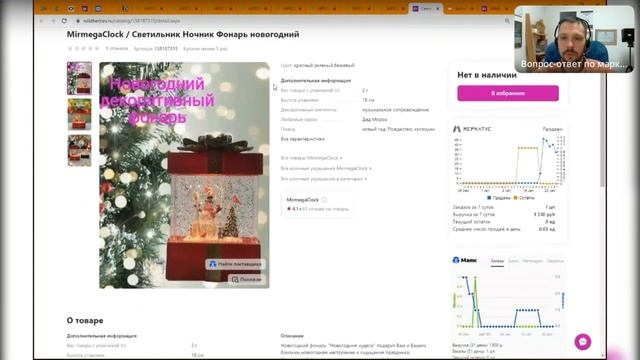Select the first product thumbnail
The image size is (640, 360).
click(x=79, y=78)
